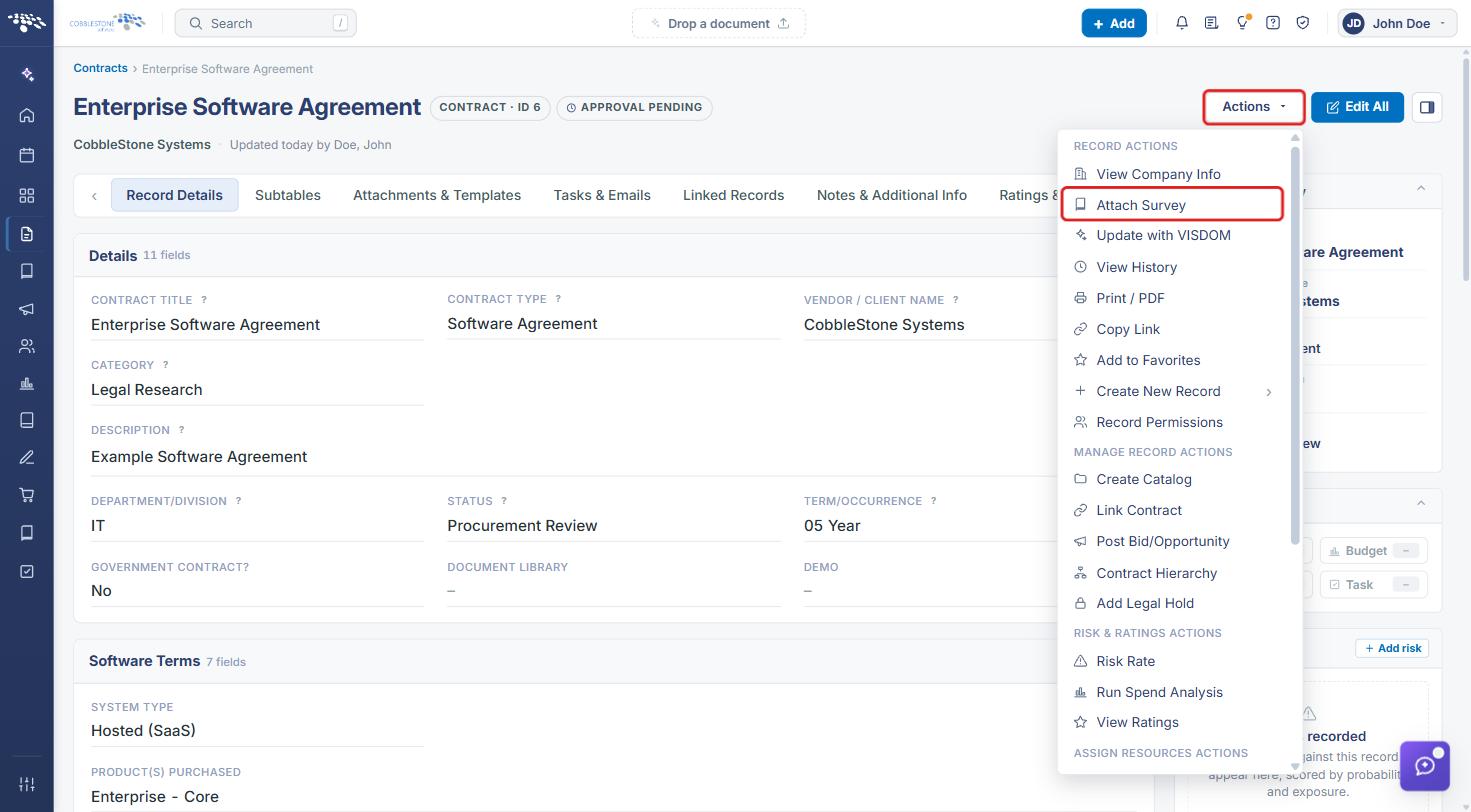Open the Actions dropdown

pos(1254,107)
